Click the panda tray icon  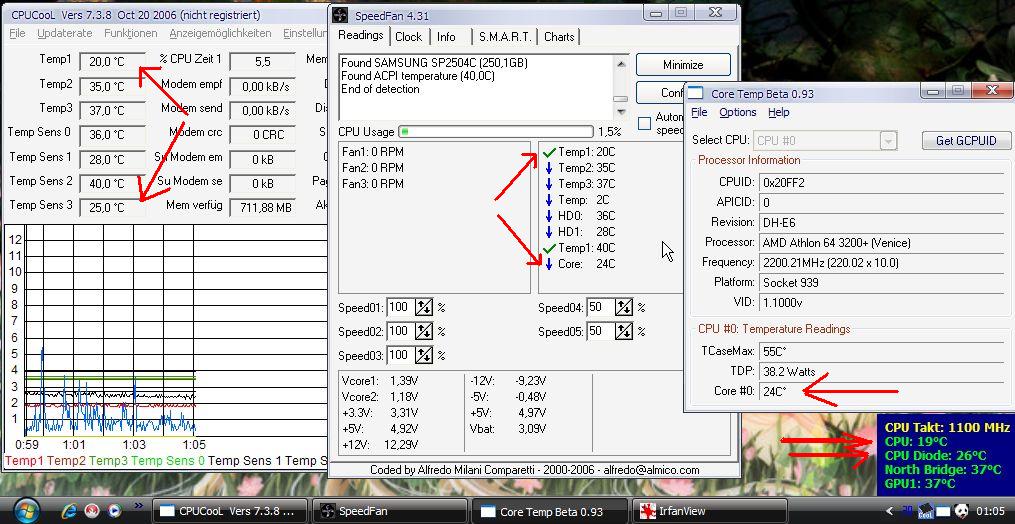pos(963,511)
